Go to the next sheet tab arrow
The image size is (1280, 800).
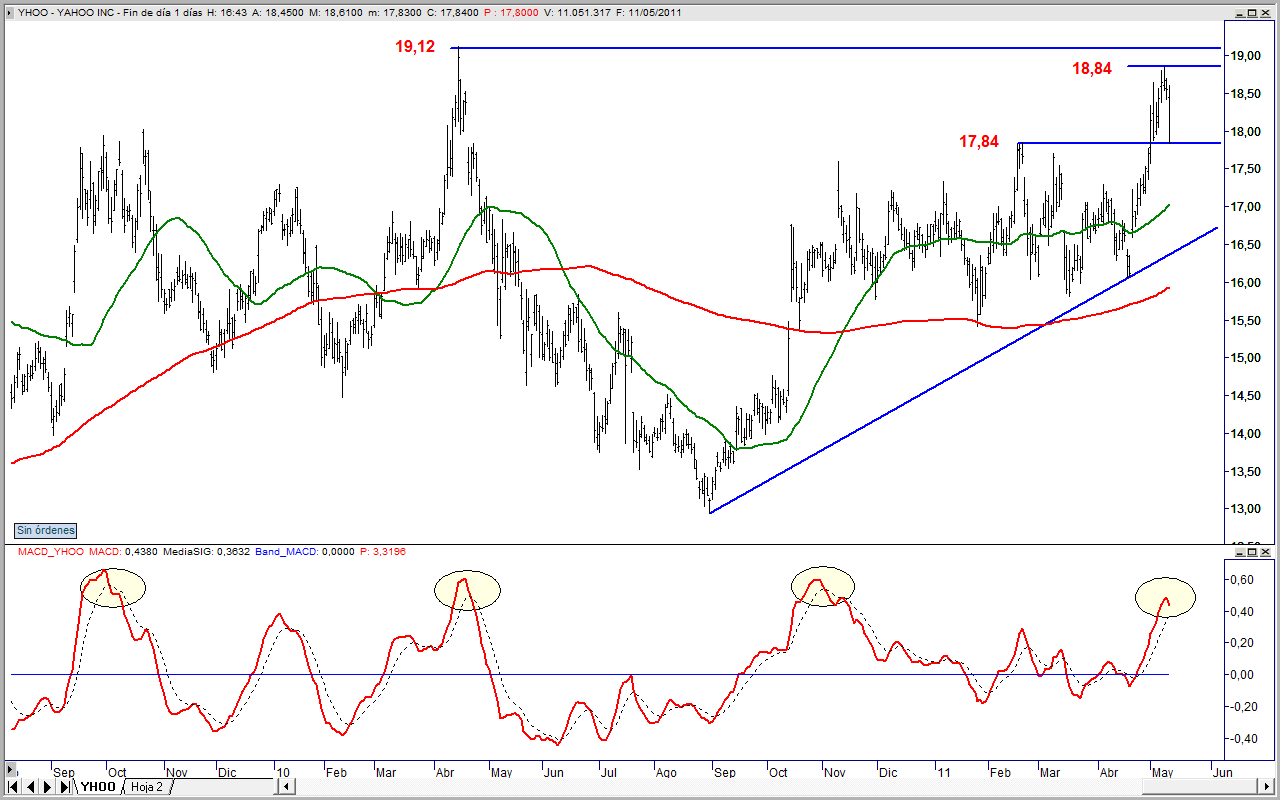coord(46,787)
